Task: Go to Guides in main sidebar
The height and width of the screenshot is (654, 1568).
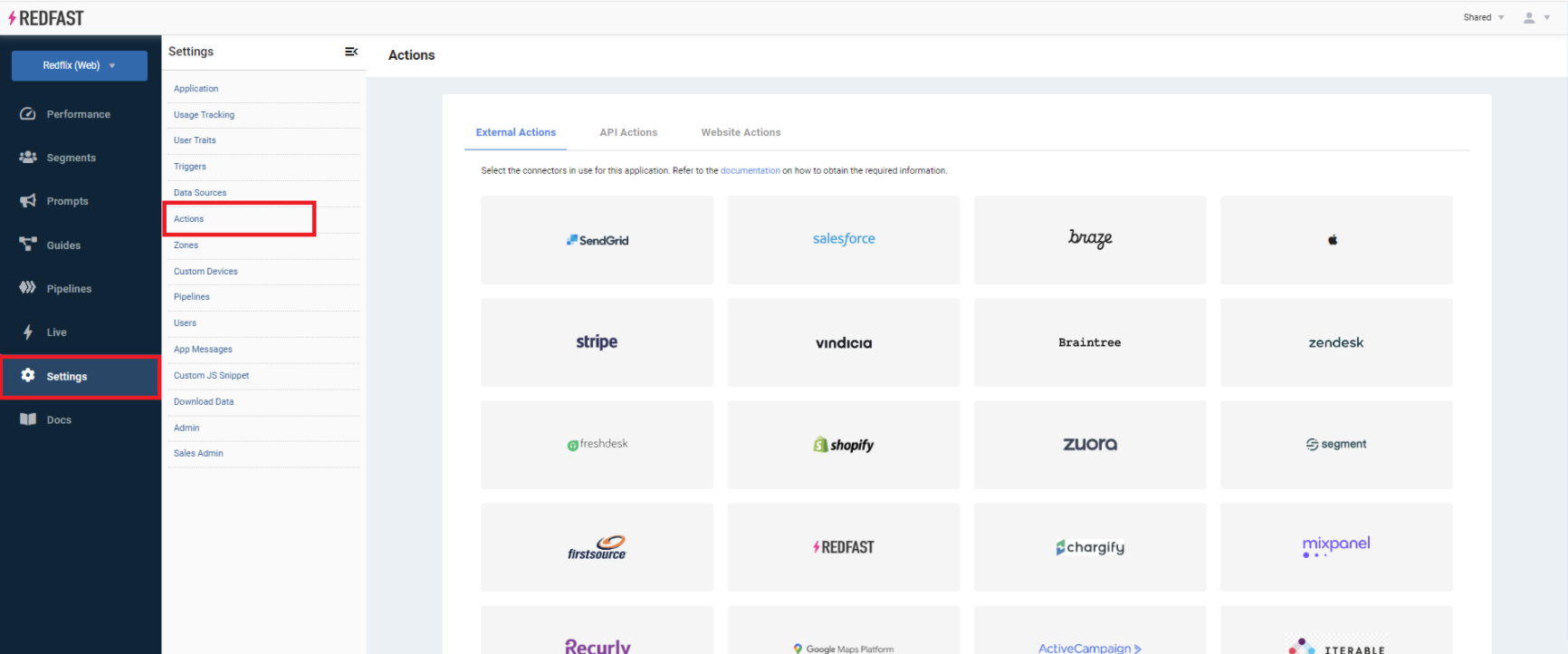Action: tap(63, 245)
